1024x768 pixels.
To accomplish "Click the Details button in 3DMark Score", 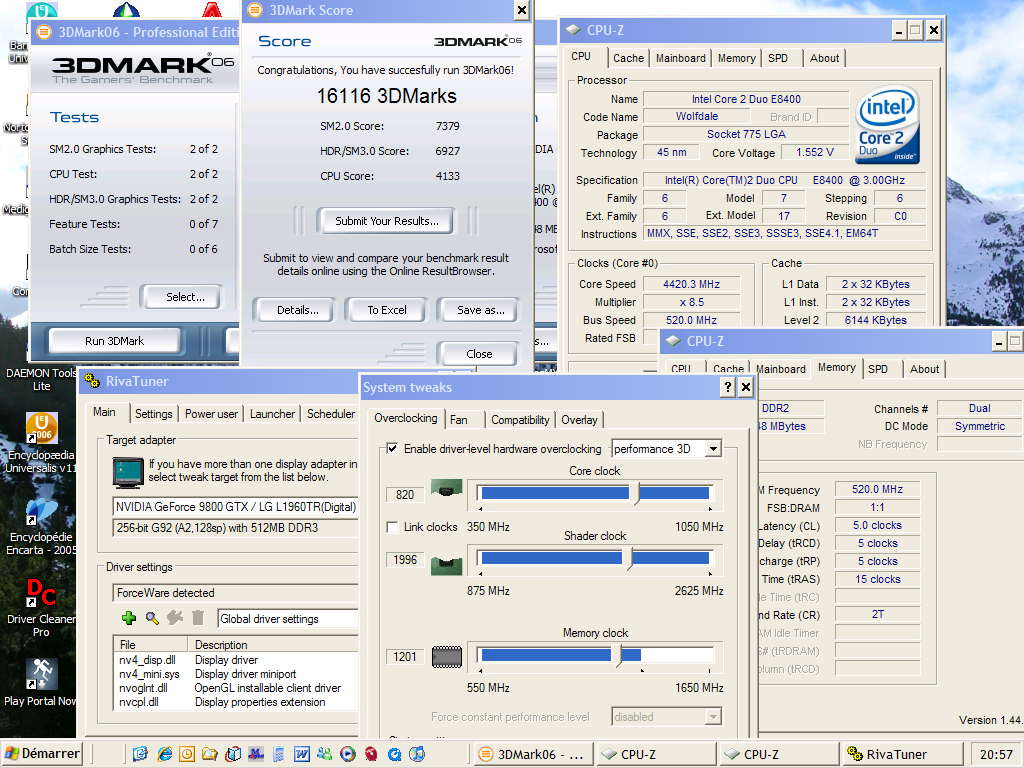I will click(297, 310).
